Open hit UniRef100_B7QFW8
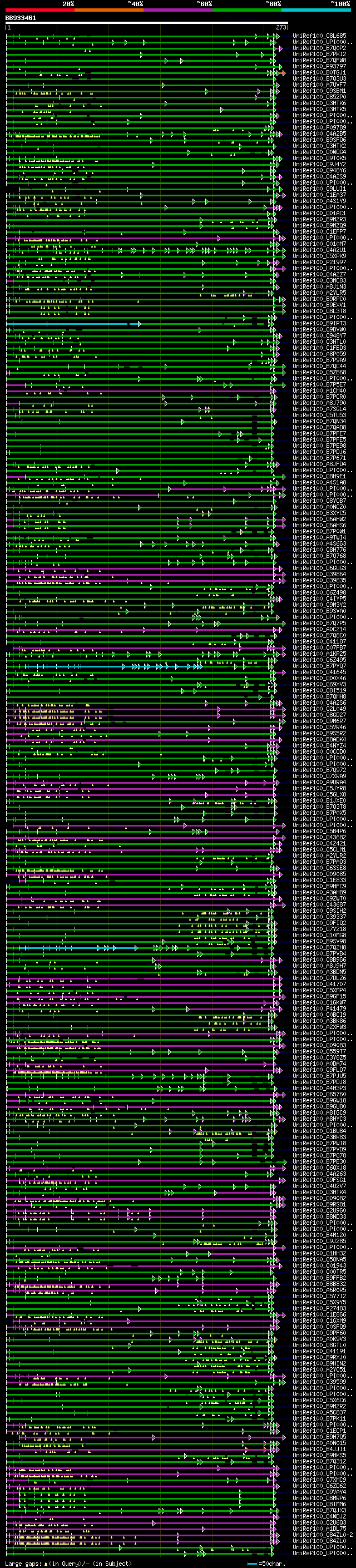The width and height of the screenshot is (356, 1568). point(319,60)
